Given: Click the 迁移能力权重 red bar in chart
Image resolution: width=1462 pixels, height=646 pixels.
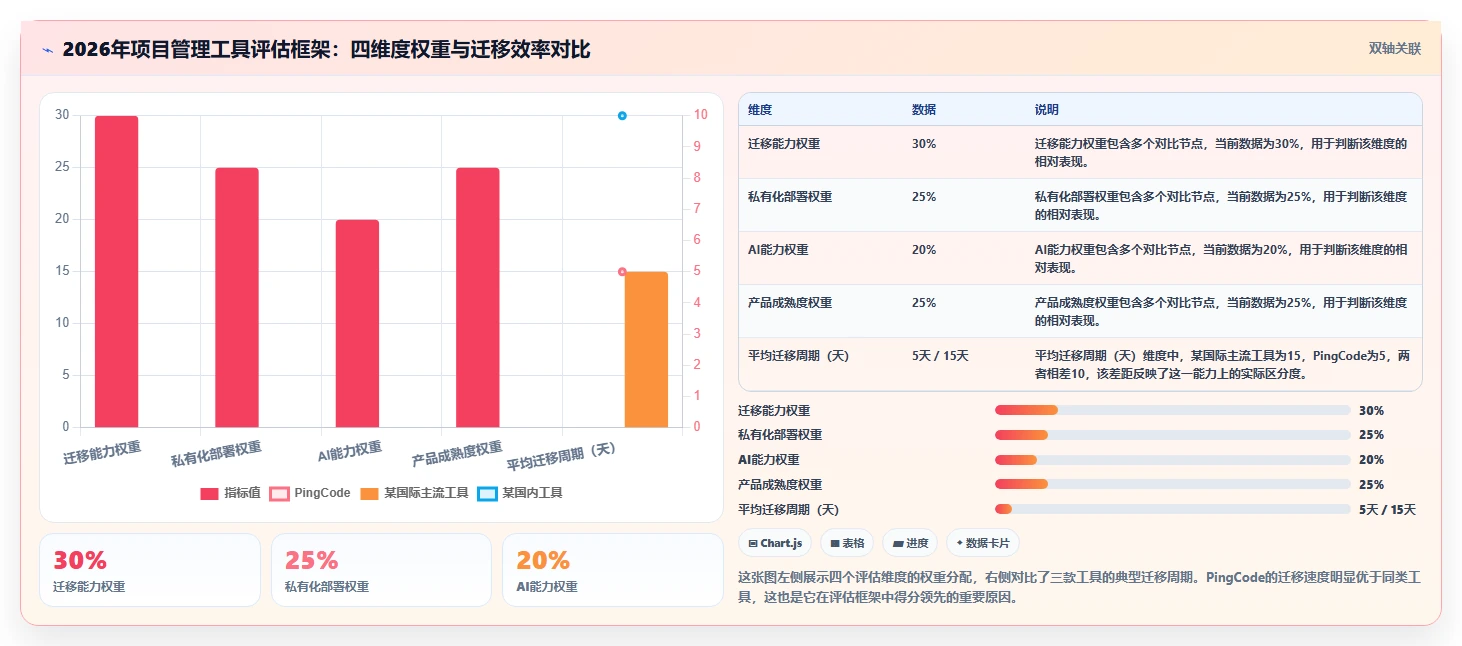Looking at the screenshot, I should pos(117,272).
